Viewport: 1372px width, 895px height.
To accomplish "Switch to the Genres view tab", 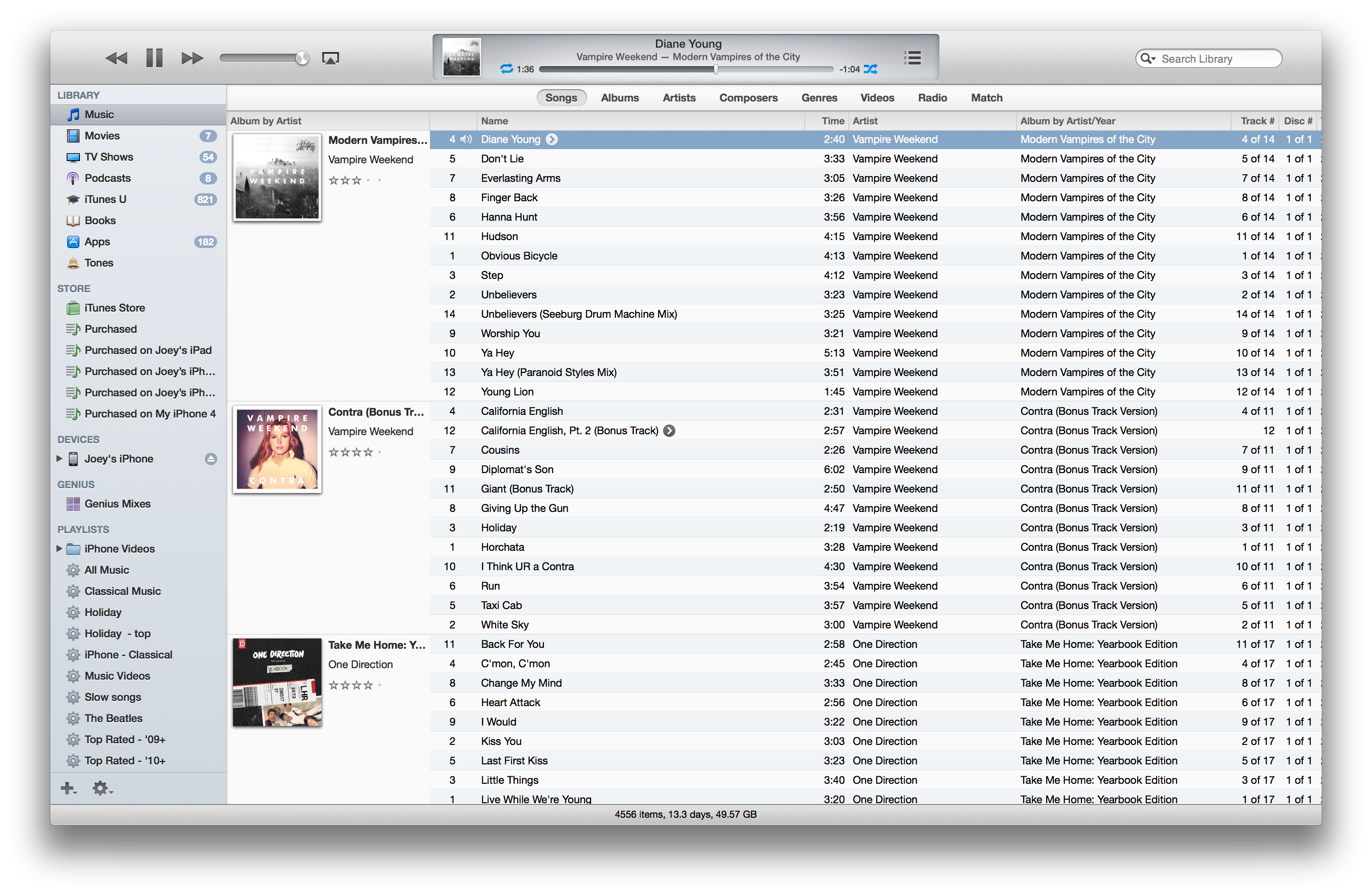I will (x=819, y=98).
